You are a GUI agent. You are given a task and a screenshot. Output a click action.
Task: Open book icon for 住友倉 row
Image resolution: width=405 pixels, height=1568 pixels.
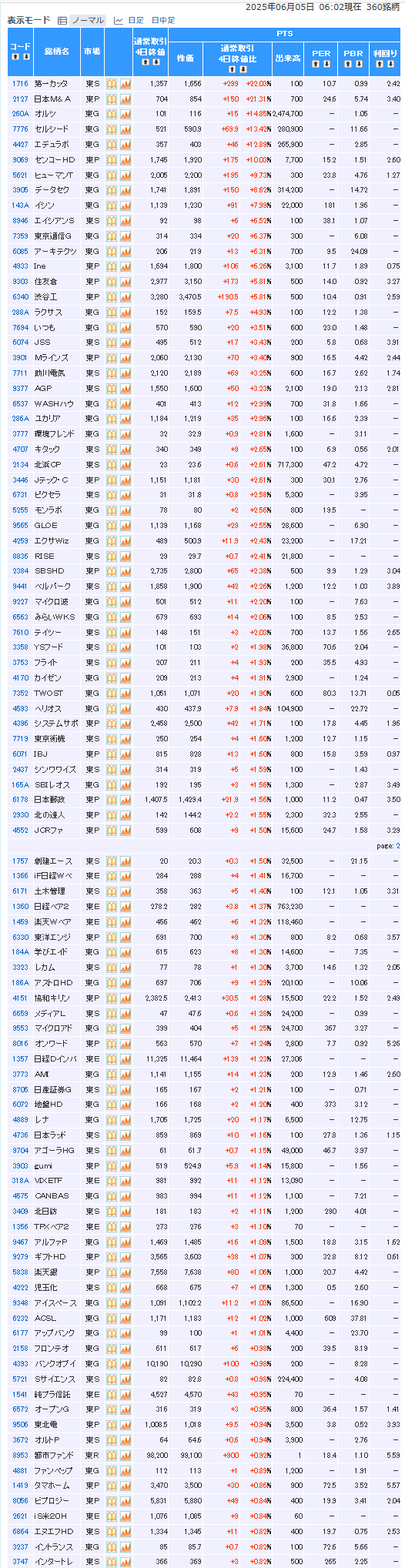tap(111, 282)
